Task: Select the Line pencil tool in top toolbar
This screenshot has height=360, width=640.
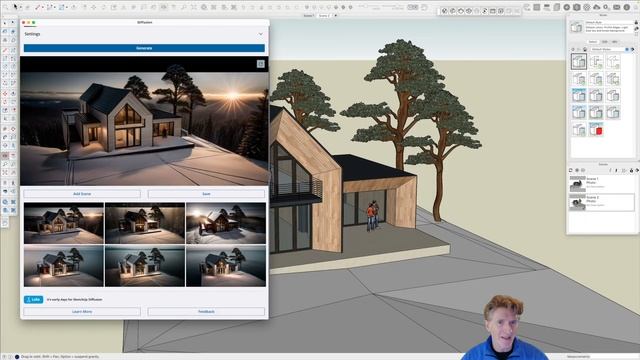Action: click(37, 7)
